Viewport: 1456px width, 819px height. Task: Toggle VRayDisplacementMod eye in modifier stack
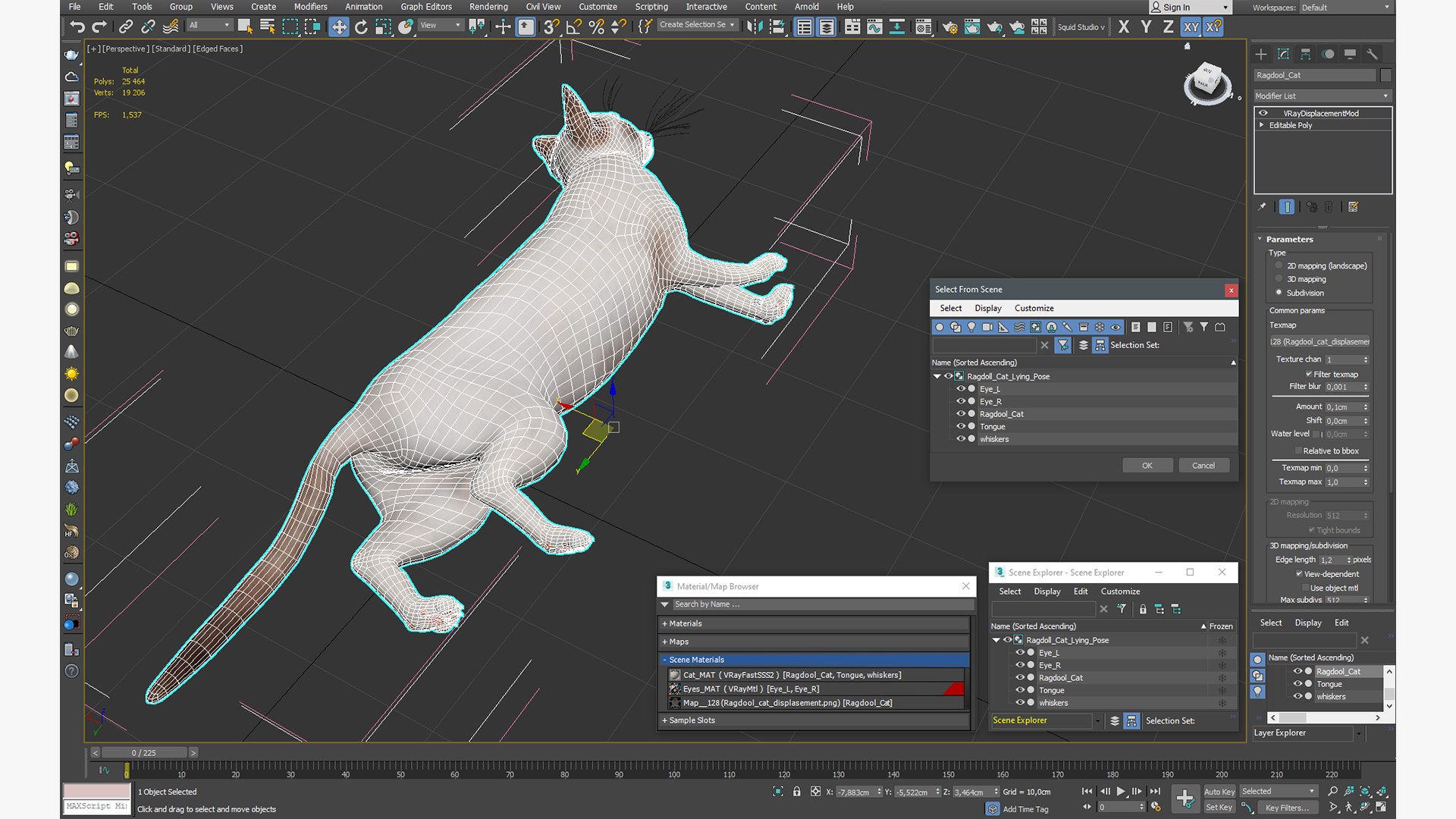point(1263,113)
